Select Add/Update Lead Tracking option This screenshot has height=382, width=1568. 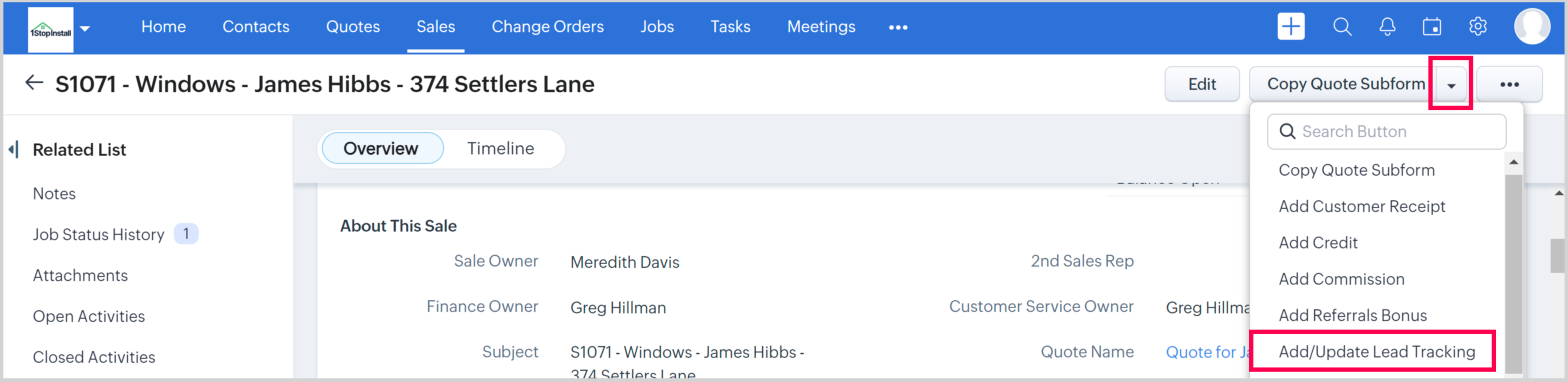1376,352
